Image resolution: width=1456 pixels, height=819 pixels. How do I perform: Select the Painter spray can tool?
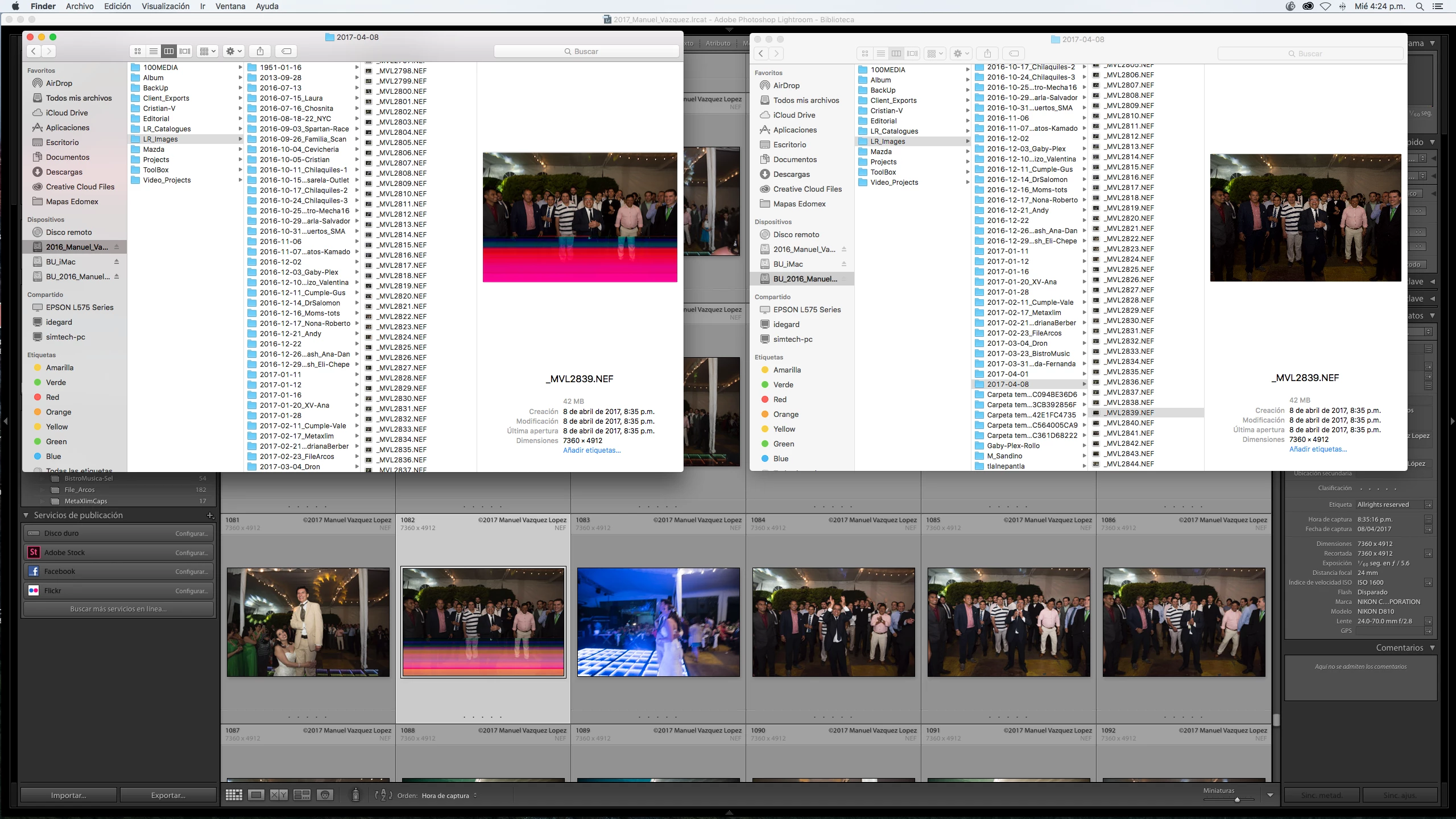(x=355, y=795)
